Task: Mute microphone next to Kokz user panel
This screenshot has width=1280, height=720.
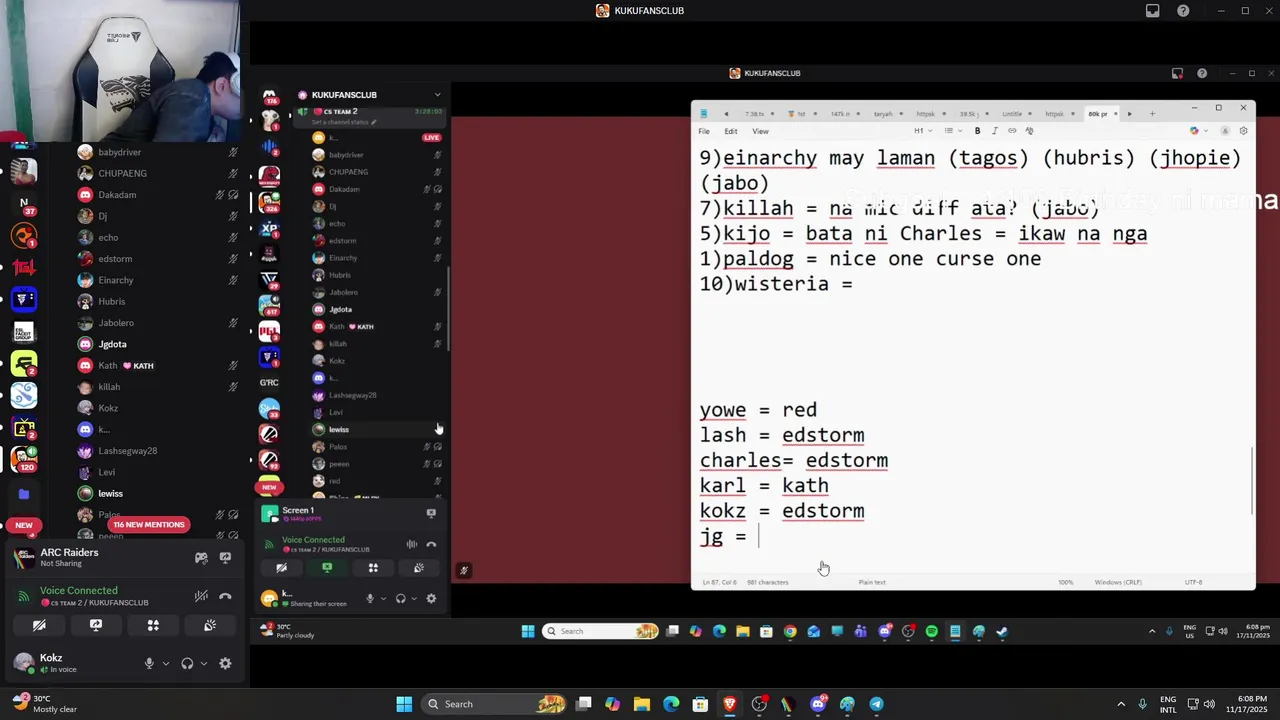Action: (149, 663)
